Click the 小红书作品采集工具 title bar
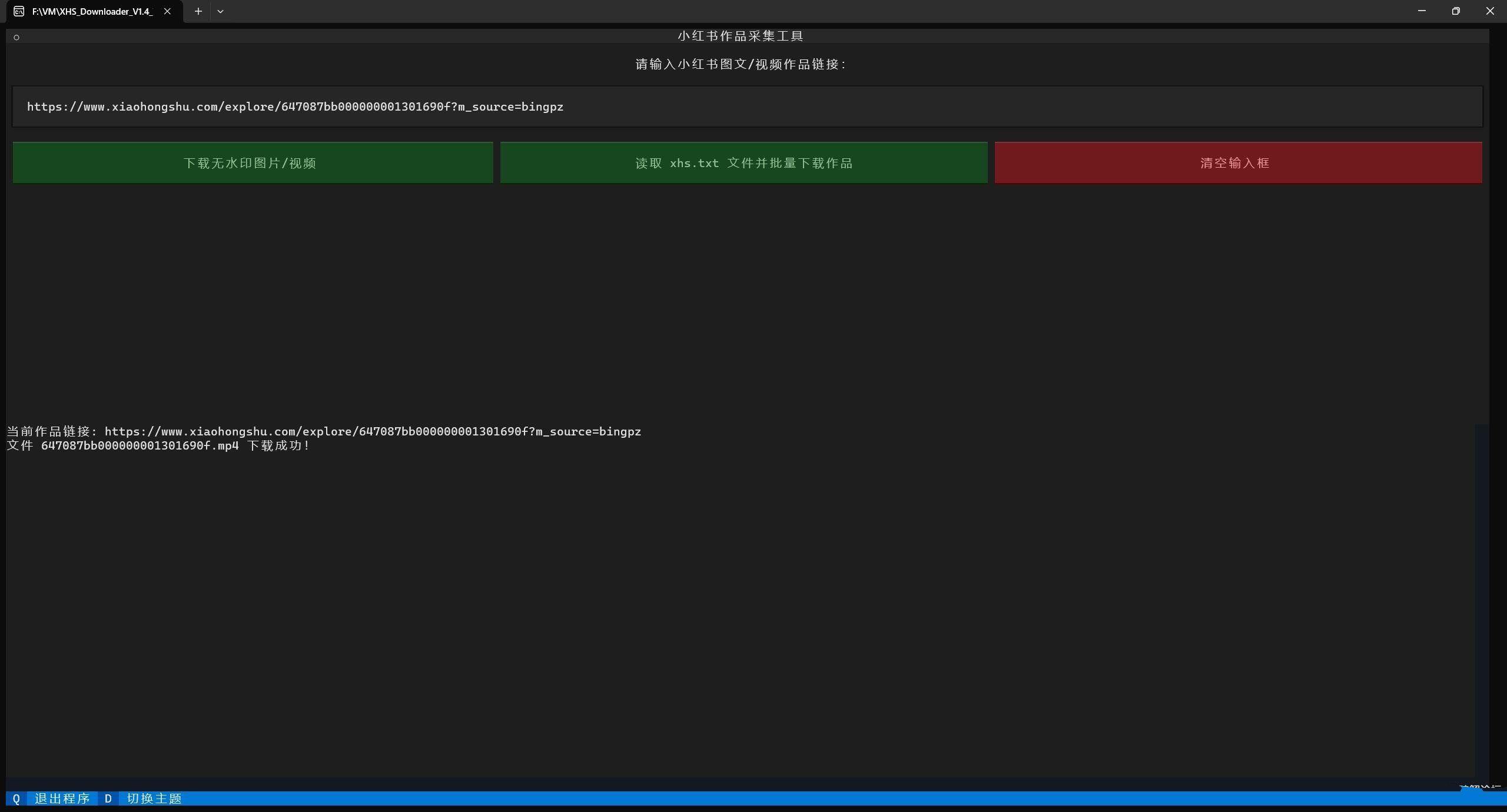This screenshot has height=812, width=1507. tap(741, 35)
